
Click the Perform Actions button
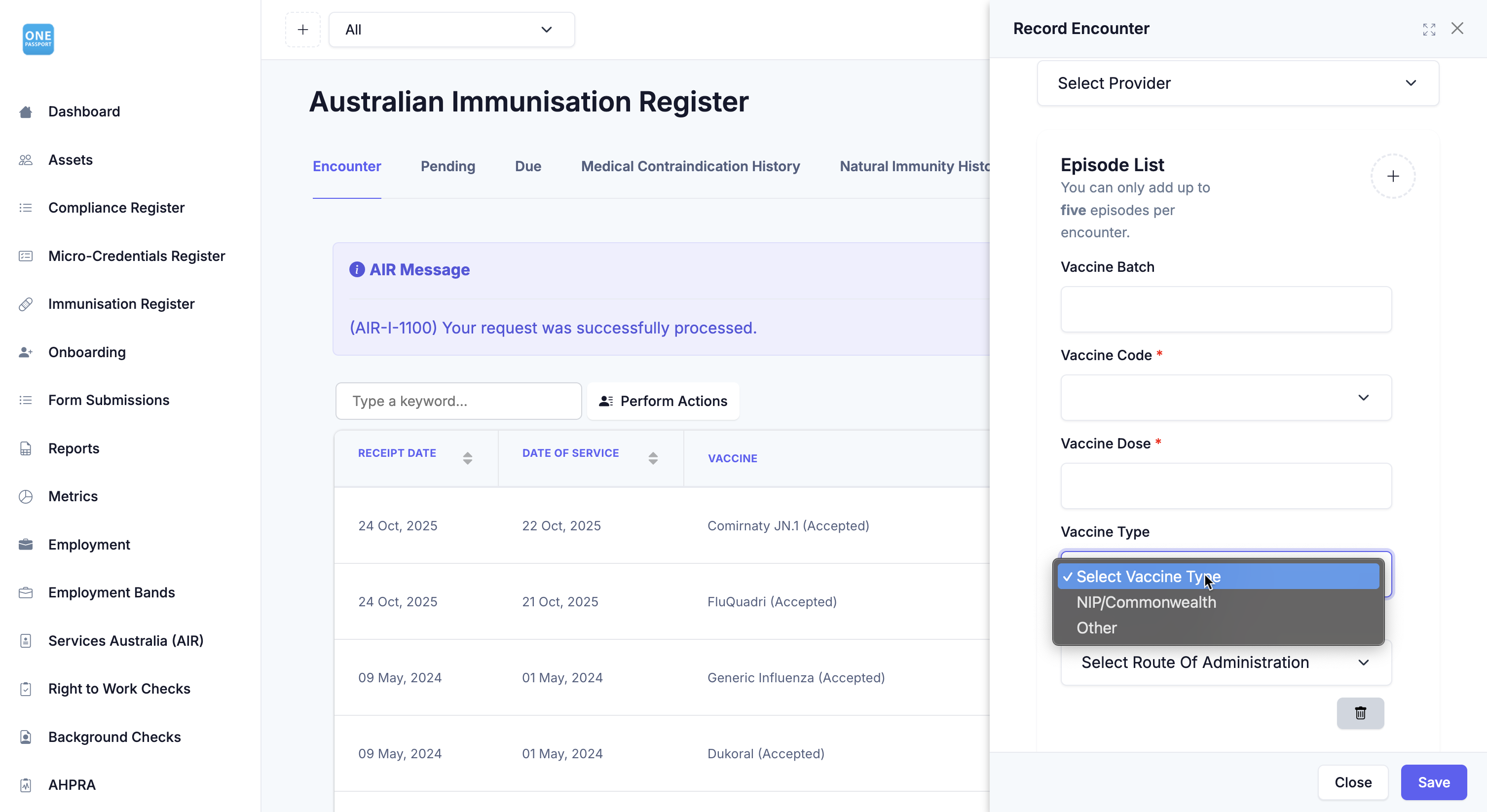click(x=663, y=401)
